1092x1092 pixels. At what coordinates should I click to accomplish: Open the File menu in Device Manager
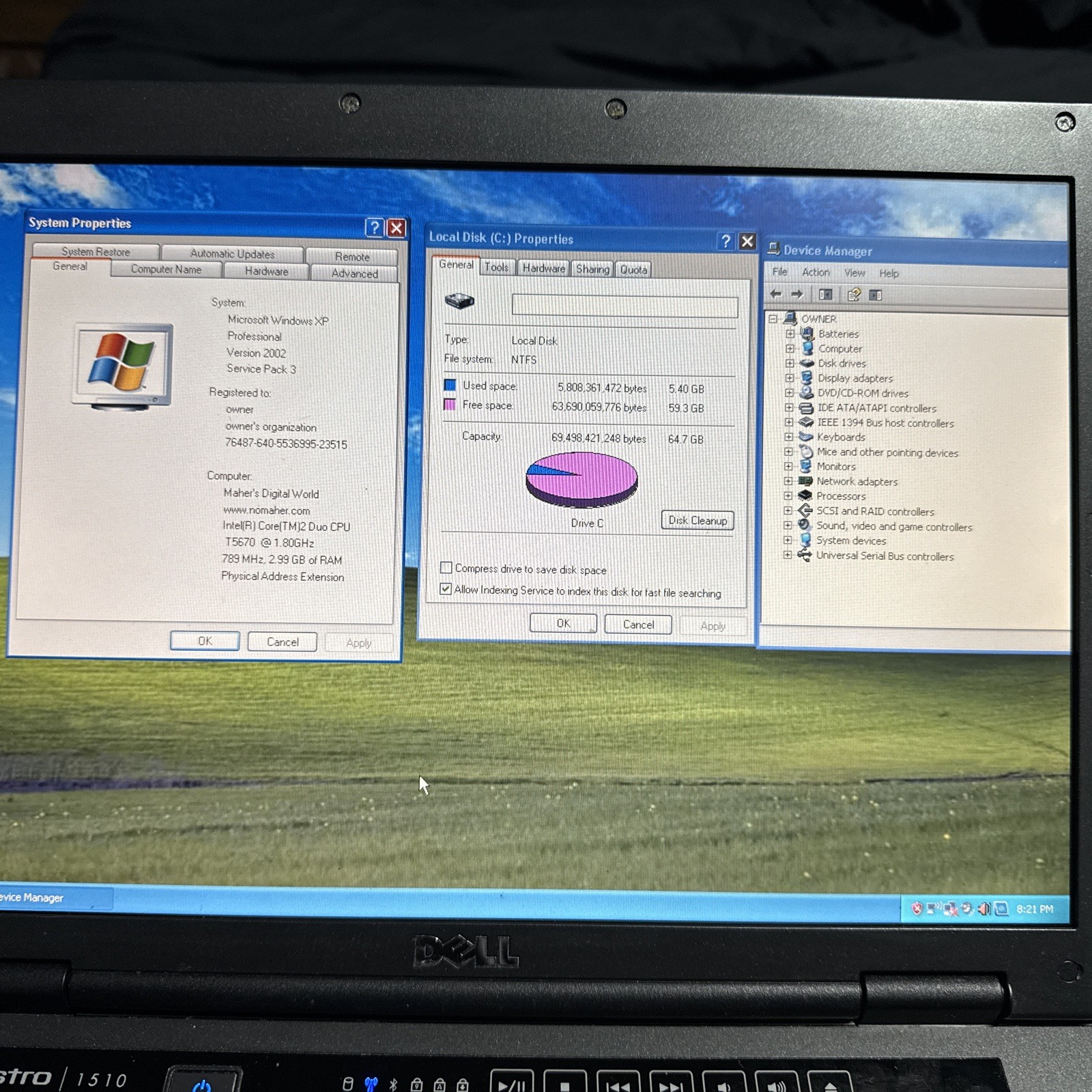click(779, 272)
